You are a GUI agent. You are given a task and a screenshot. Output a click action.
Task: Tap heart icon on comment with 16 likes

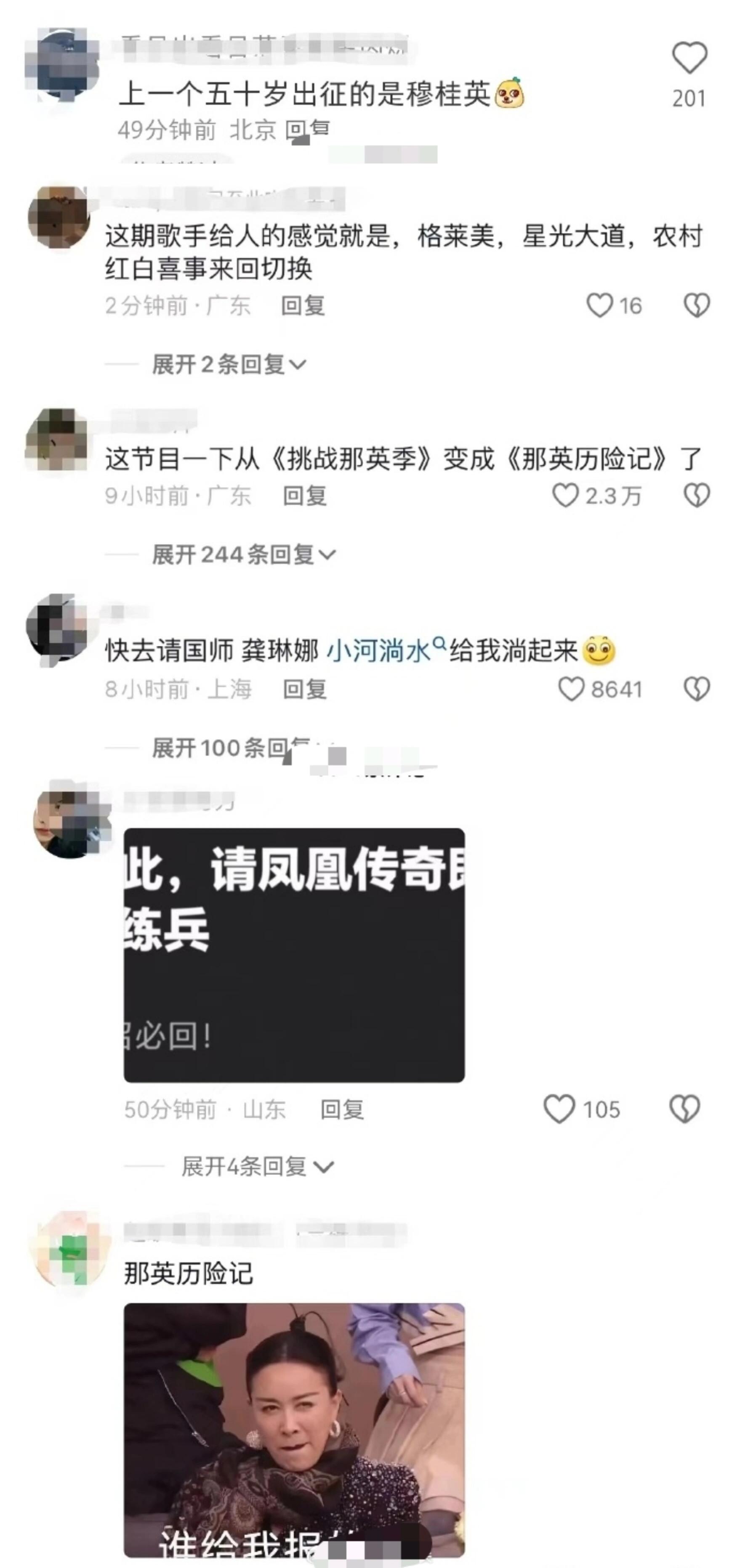(599, 305)
